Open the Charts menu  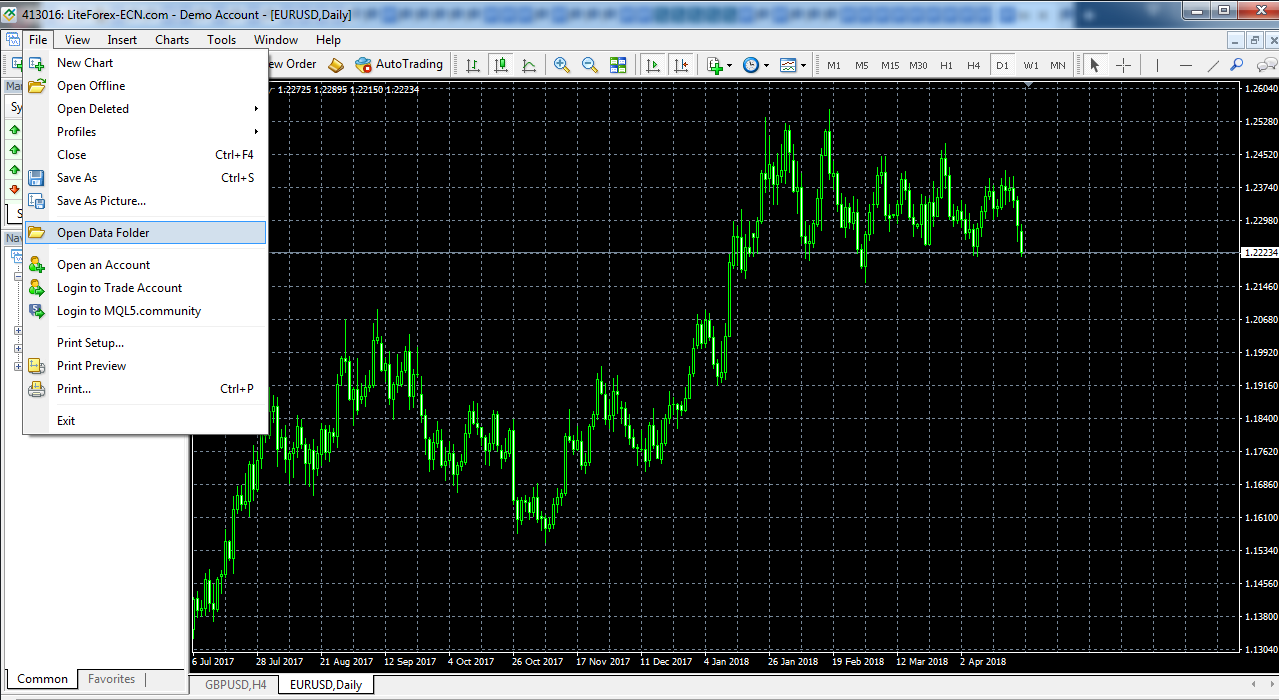tap(172, 40)
